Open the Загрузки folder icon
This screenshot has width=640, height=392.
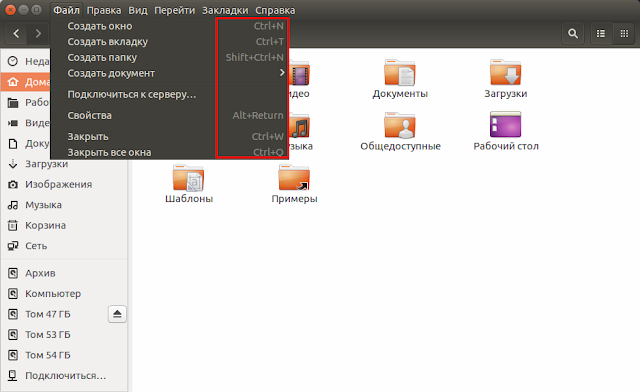(x=505, y=73)
